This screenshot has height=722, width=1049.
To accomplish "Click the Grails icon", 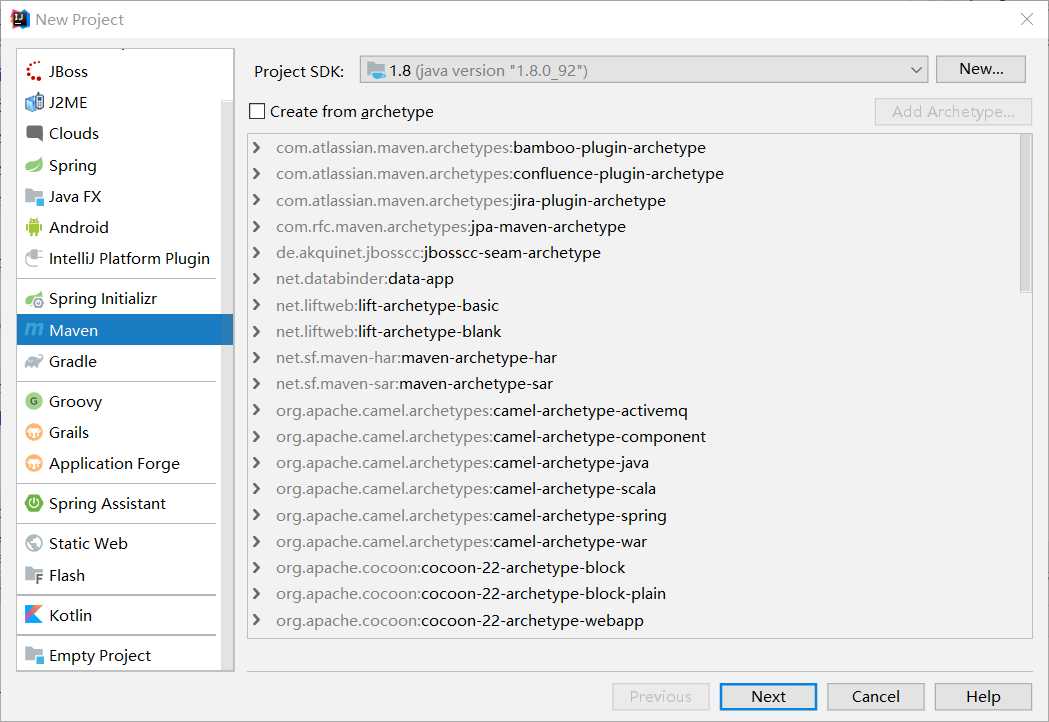I will coord(33,432).
